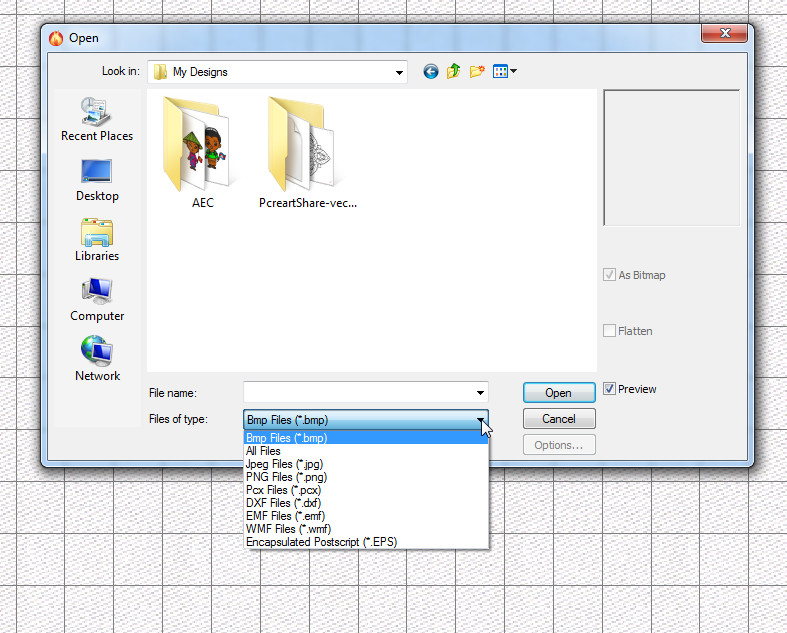Open the File name history dropdown arrow
Image resolution: width=787 pixels, height=633 pixels.
(x=480, y=393)
